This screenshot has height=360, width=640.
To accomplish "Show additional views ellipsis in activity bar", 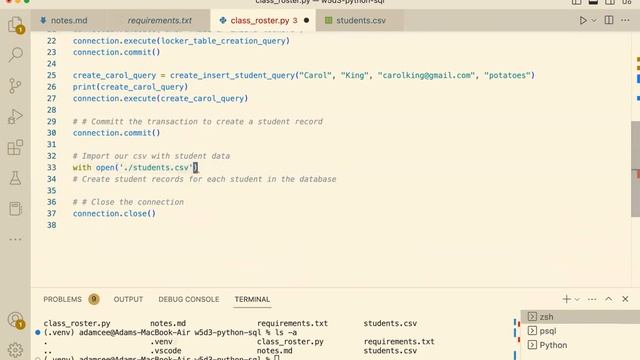I will tap(16, 239).
